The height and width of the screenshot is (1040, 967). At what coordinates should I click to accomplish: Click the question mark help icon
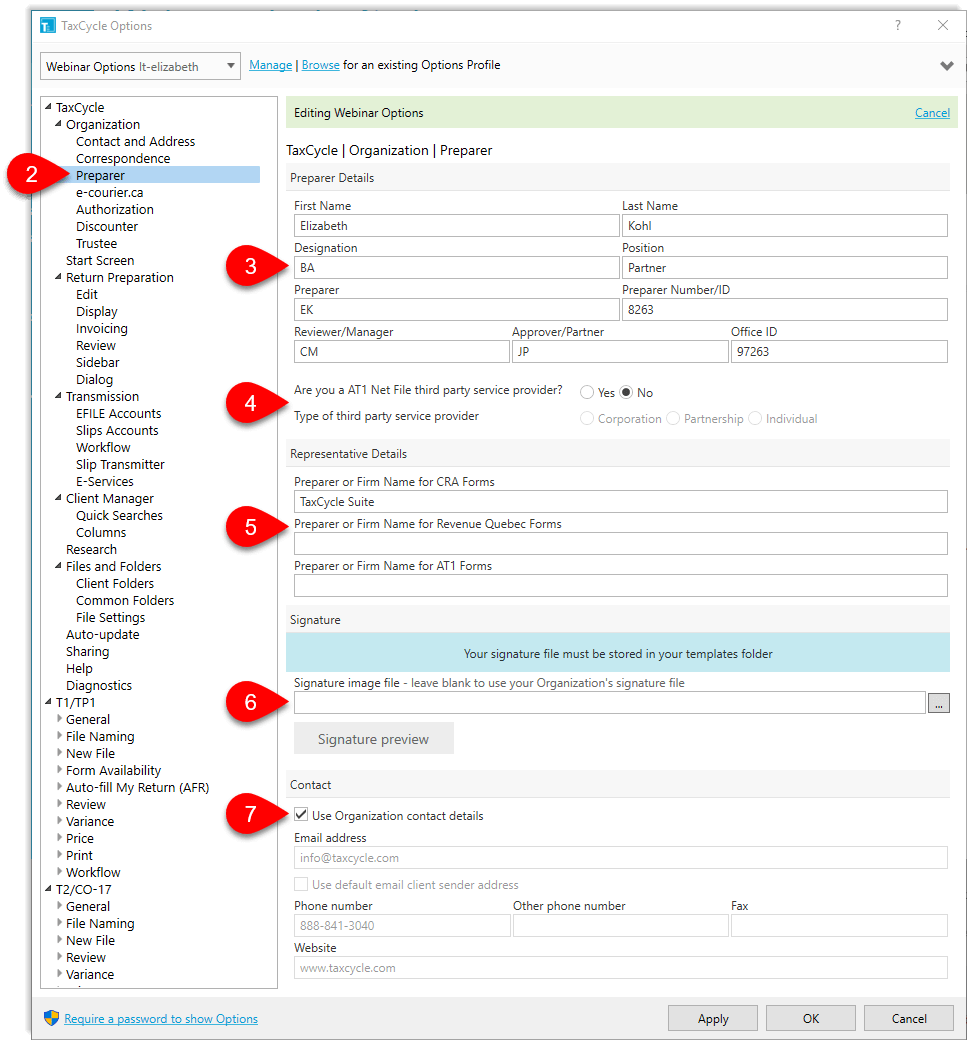point(897,25)
